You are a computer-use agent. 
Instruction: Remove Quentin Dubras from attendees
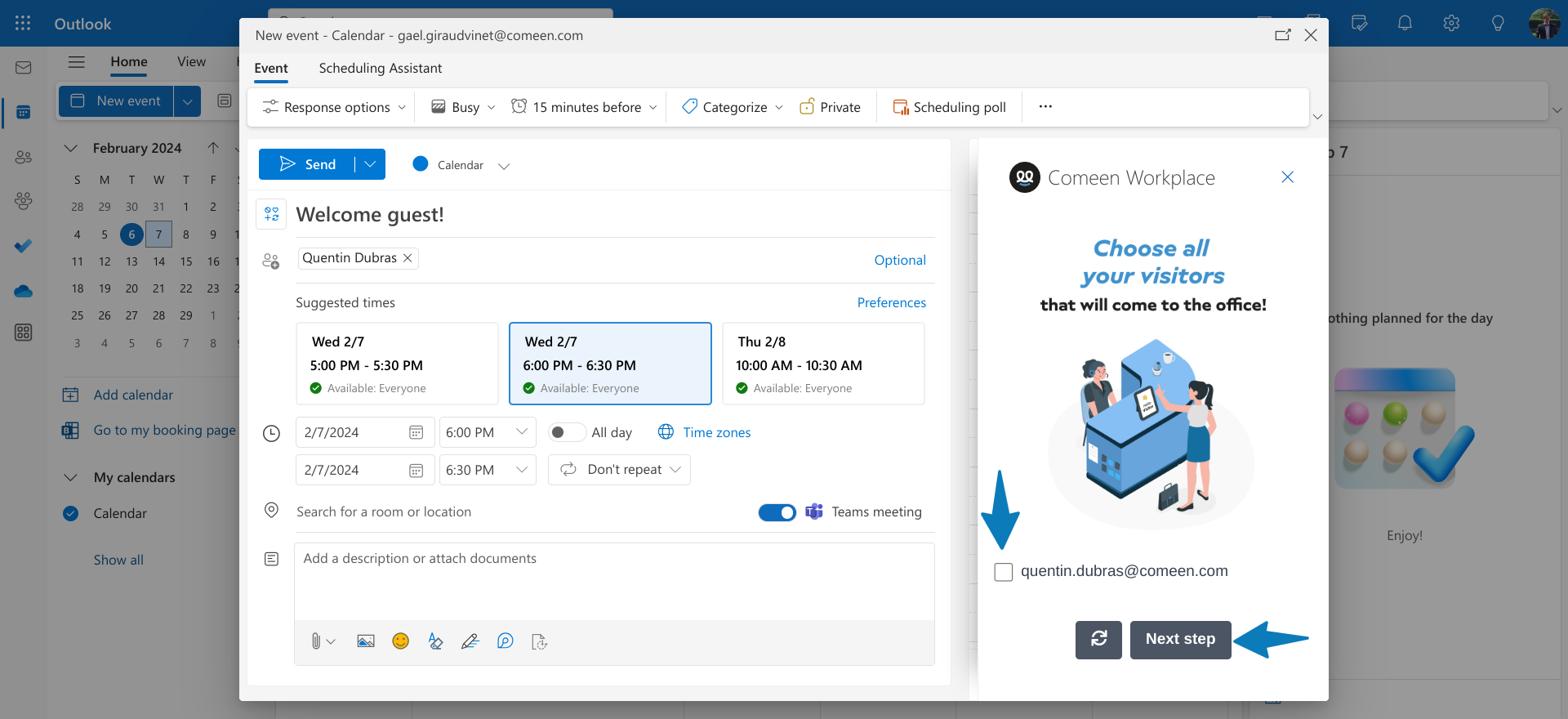coord(408,258)
